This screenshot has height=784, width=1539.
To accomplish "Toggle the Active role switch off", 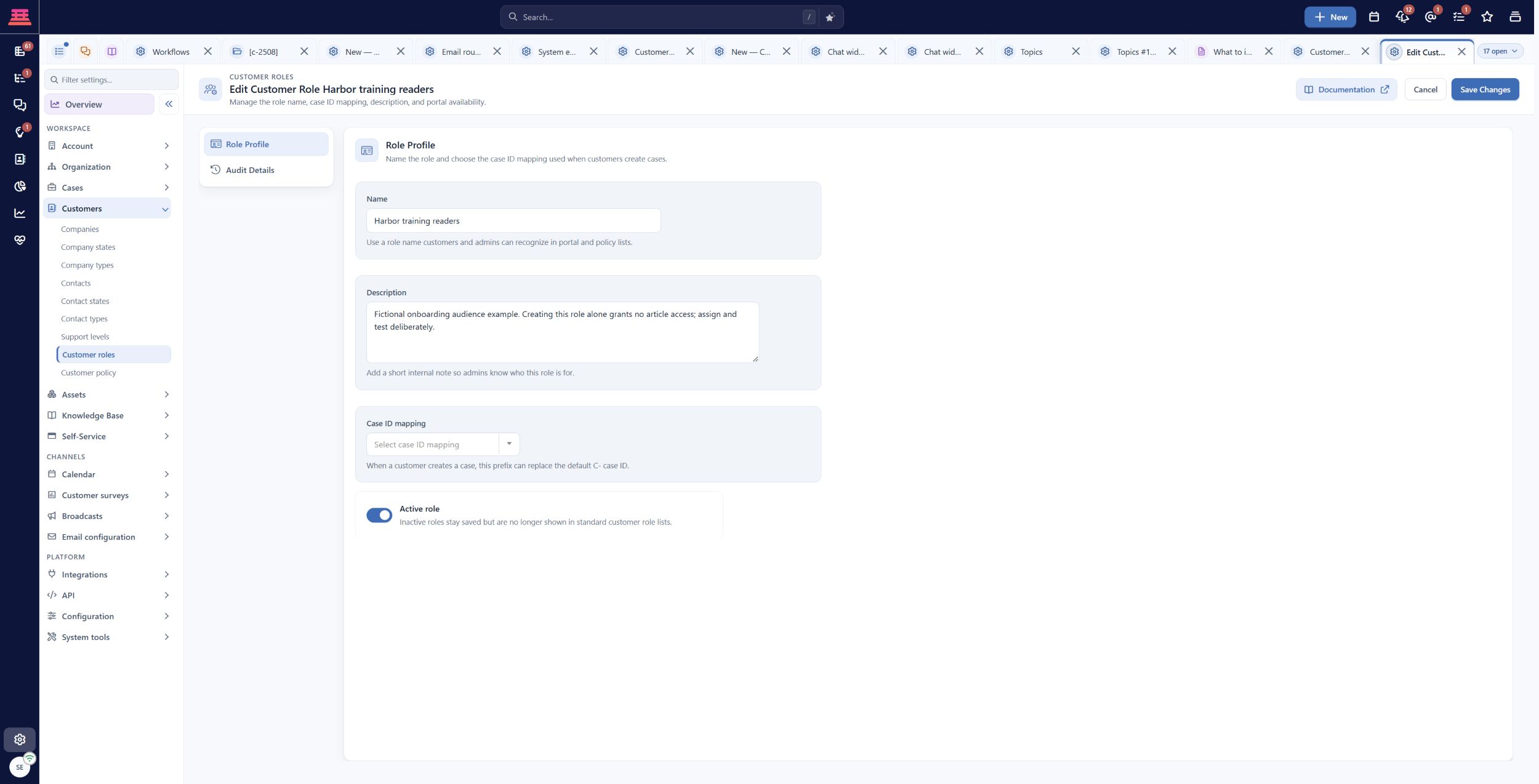I will click(379, 515).
